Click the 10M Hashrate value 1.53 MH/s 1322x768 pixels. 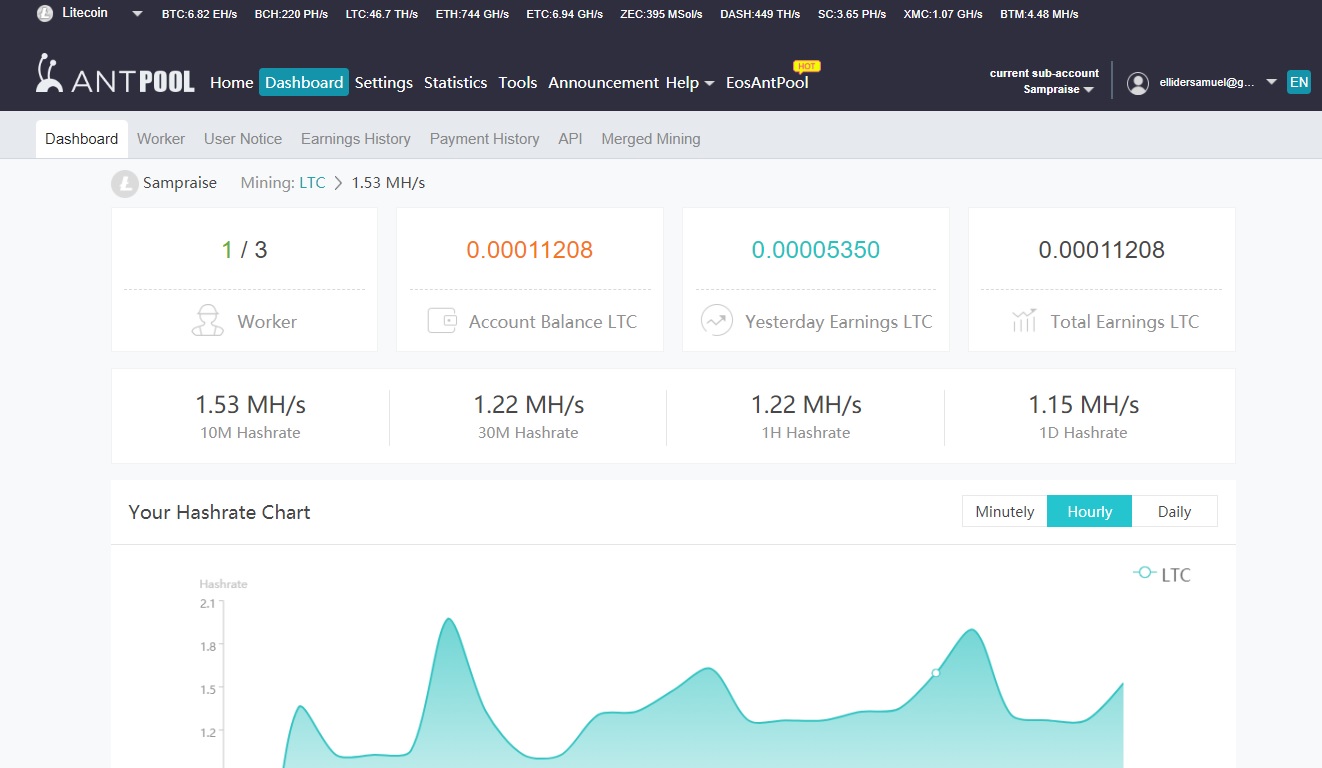(x=250, y=405)
